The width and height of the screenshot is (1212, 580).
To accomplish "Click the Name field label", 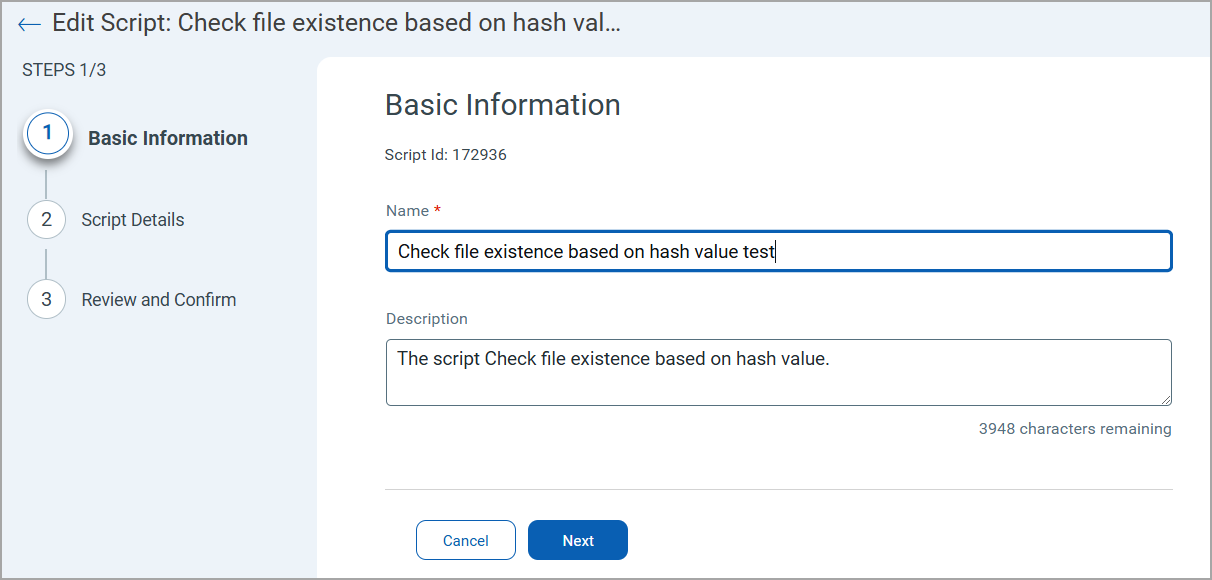I will point(407,211).
